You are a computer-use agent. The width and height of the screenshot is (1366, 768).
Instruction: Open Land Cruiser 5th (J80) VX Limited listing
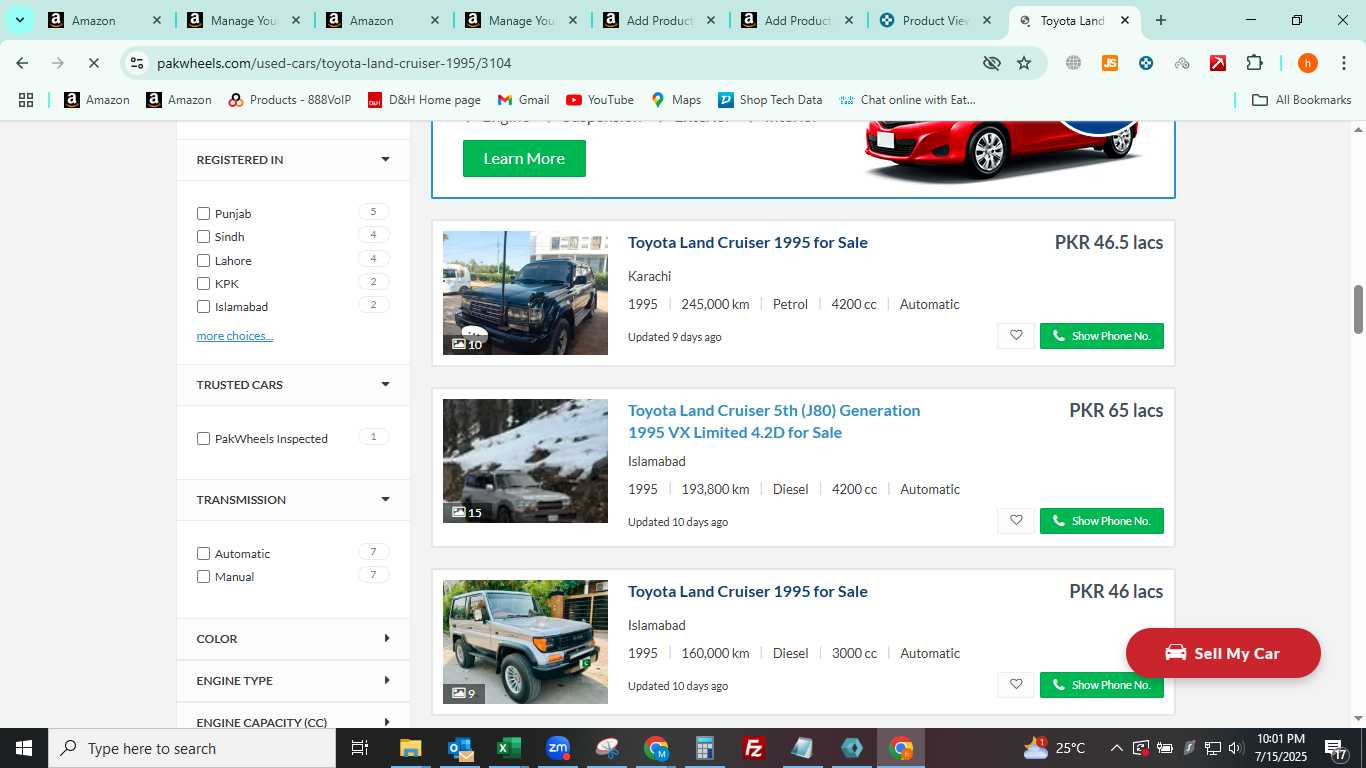[774, 421]
